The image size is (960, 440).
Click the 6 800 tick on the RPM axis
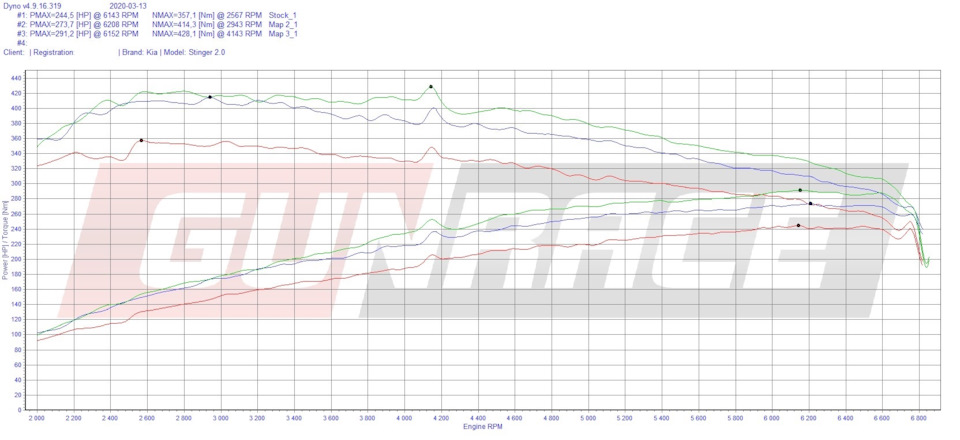918,418
